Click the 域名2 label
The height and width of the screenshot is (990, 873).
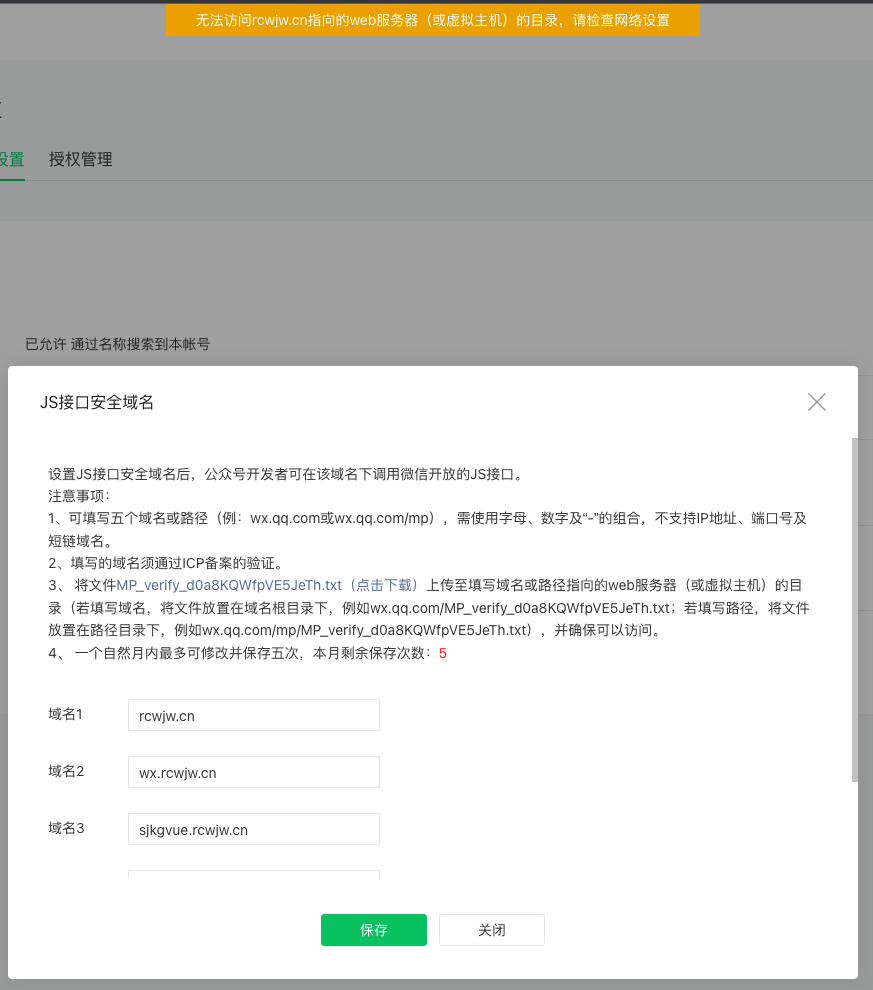click(66, 771)
